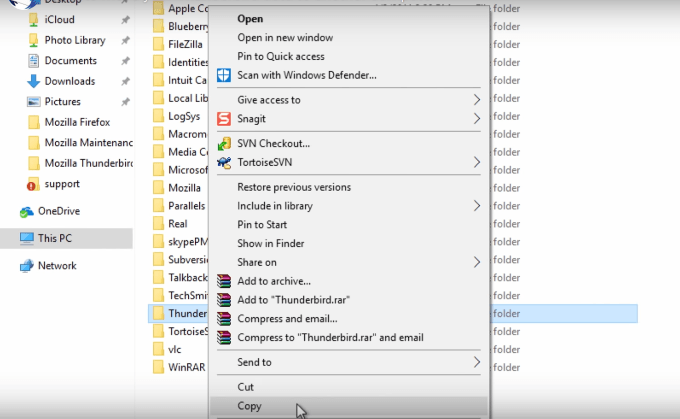Click the pin icon next to Photo Library

click(x=125, y=40)
